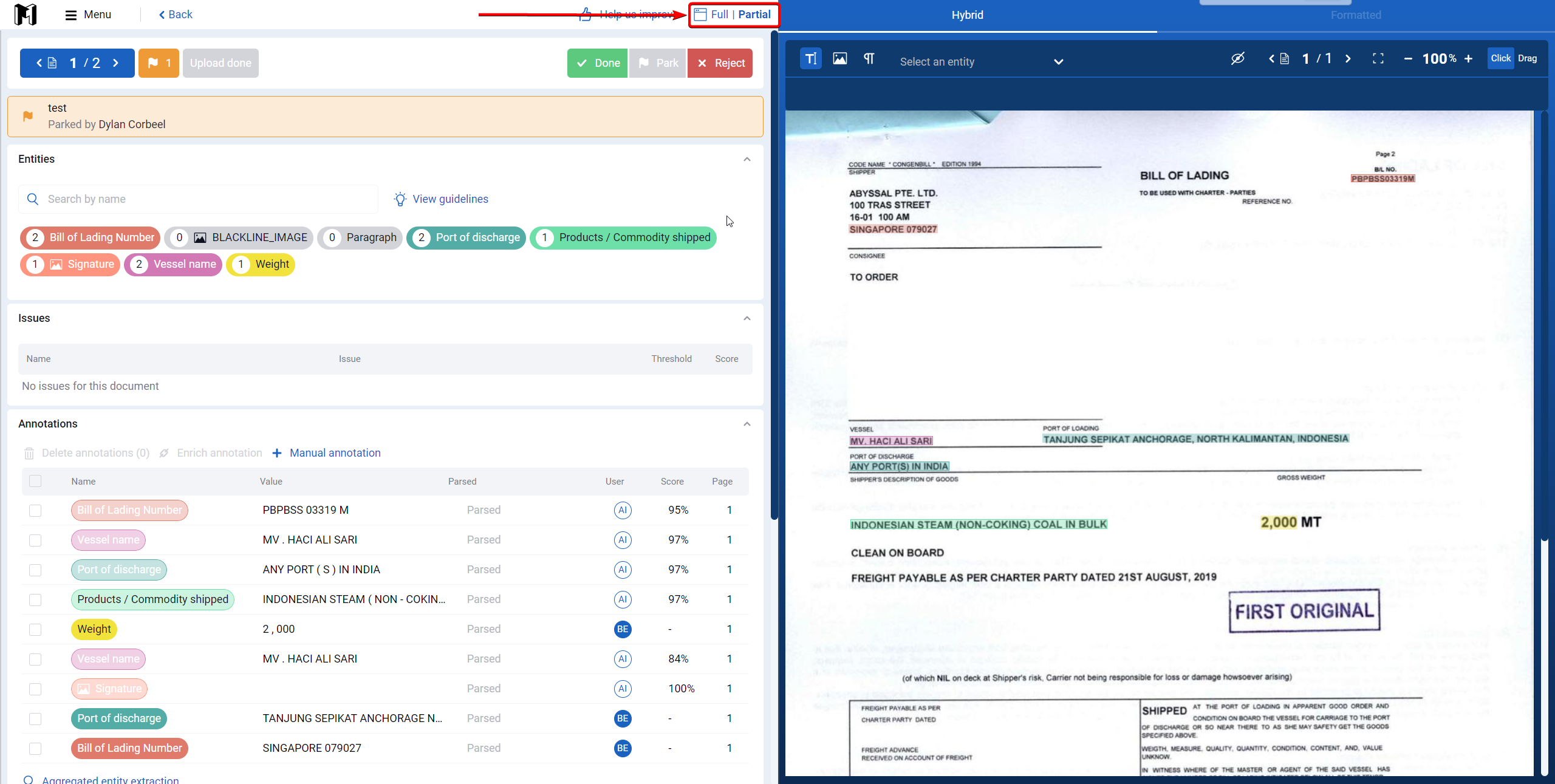Select the Vessel name entity chip
This screenshot has width=1555, height=784.
tap(173, 264)
